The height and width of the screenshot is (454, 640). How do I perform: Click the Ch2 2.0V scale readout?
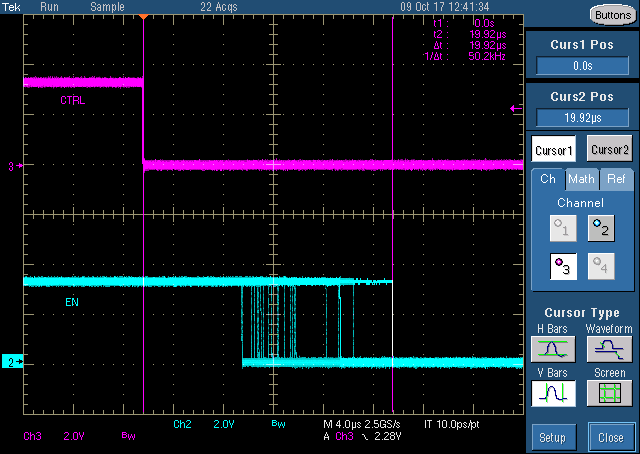click(x=204, y=424)
